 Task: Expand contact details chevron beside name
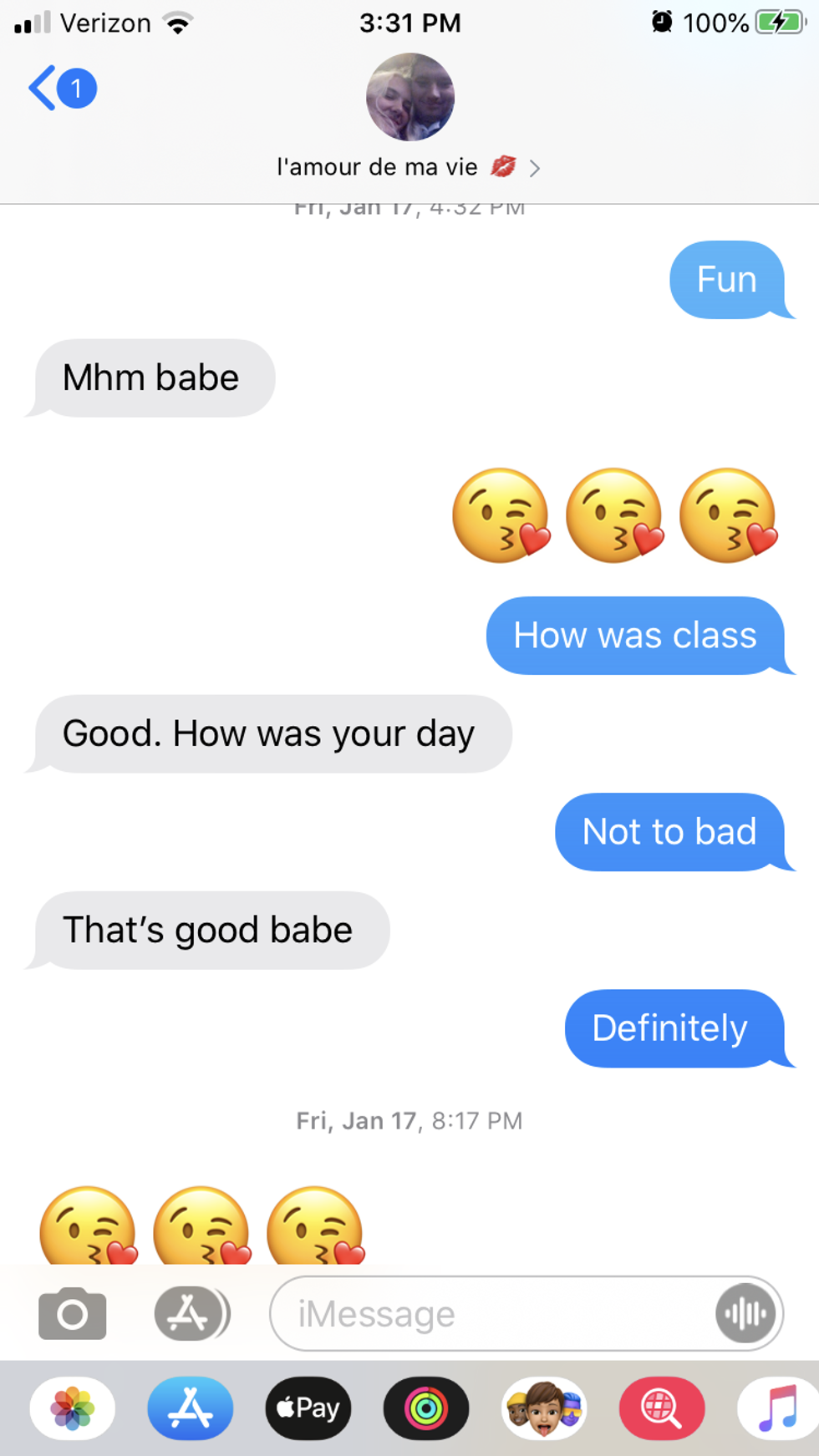(x=535, y=169)
